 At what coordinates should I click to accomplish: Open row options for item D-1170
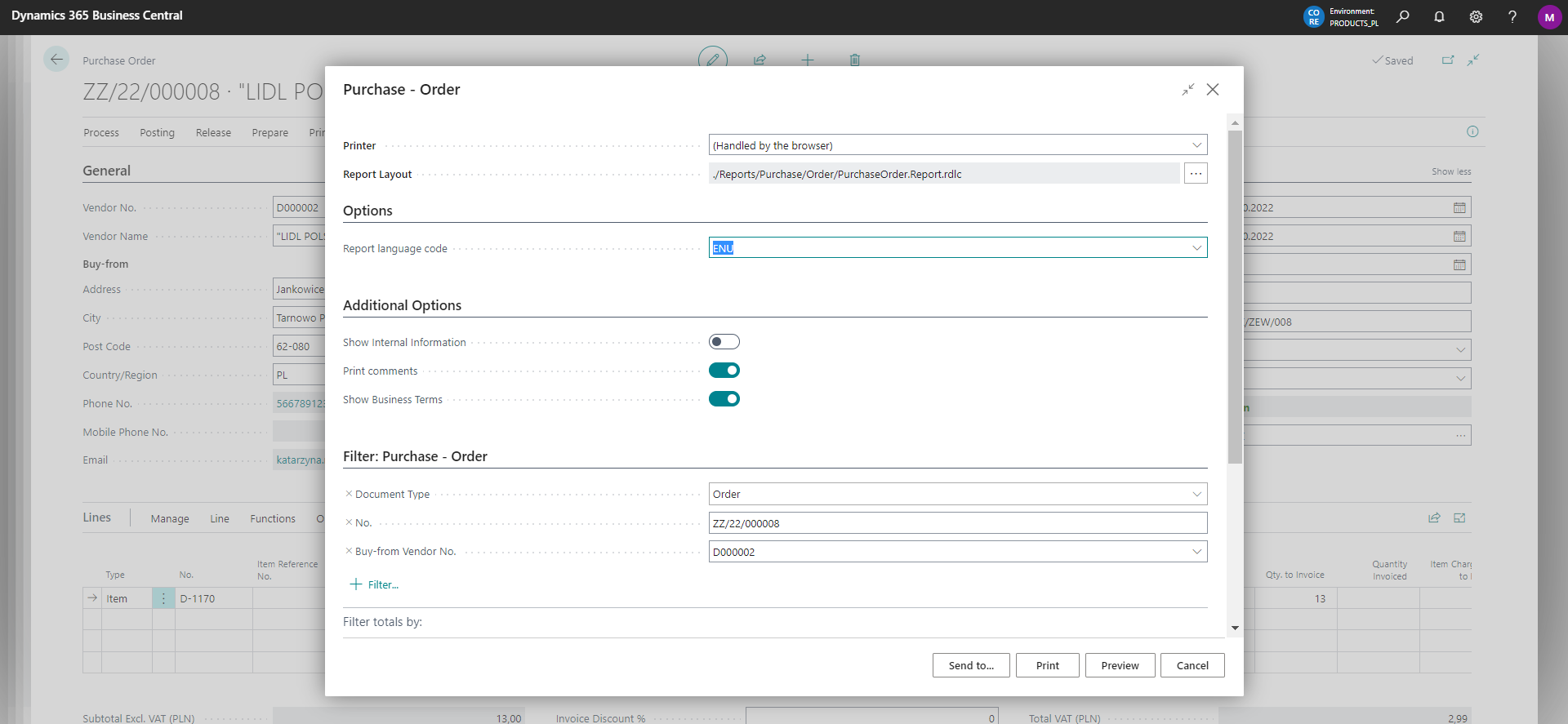[163, 598]
